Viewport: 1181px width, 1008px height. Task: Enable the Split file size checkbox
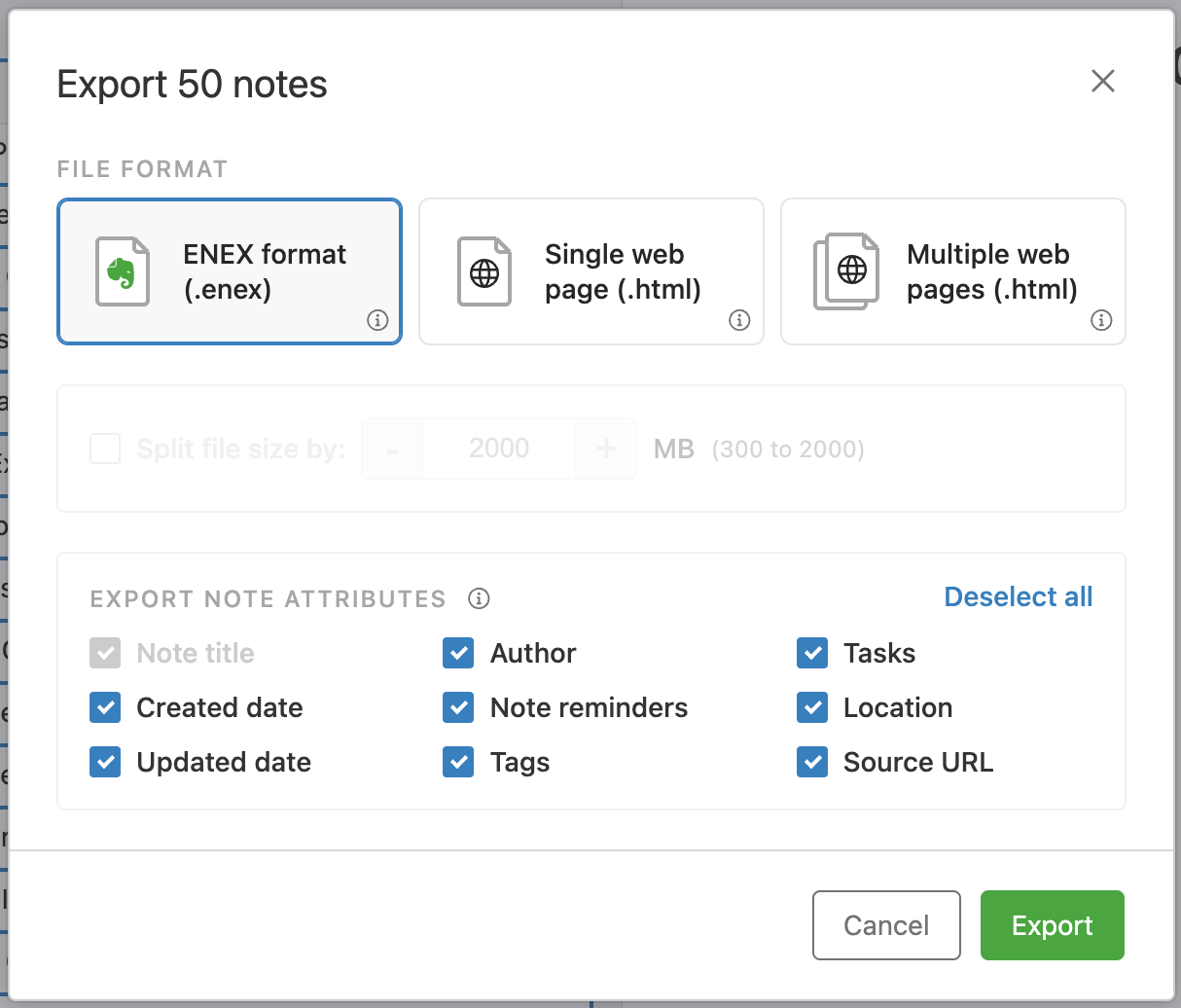pyautogui.click(x=105, y=449)
